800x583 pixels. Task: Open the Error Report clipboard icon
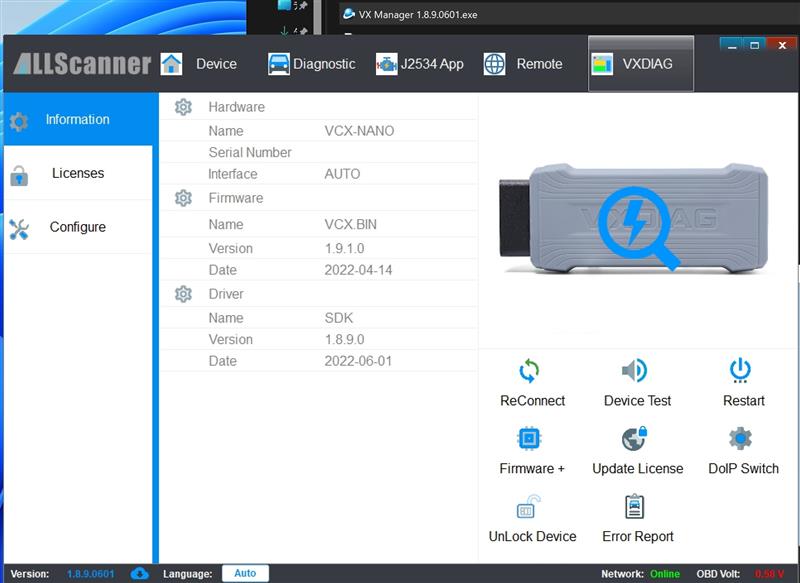pyautogui.click(x=635, y=506)
